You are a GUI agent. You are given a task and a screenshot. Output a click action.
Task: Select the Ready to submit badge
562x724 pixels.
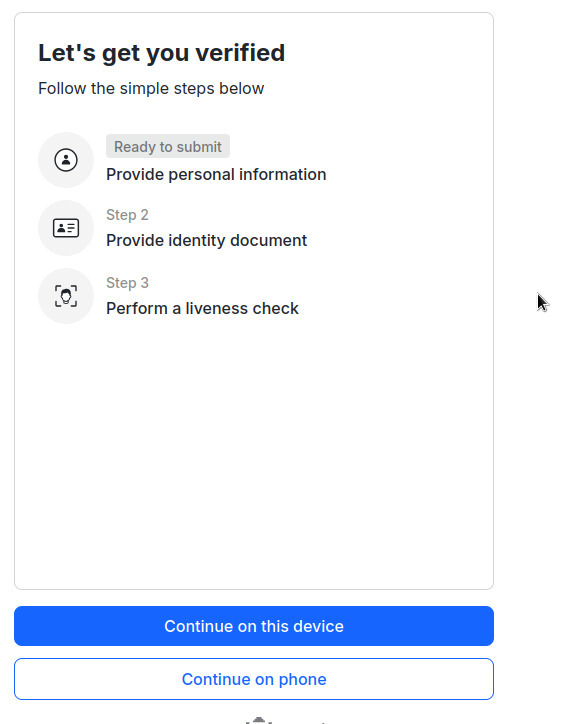point(168,146)
